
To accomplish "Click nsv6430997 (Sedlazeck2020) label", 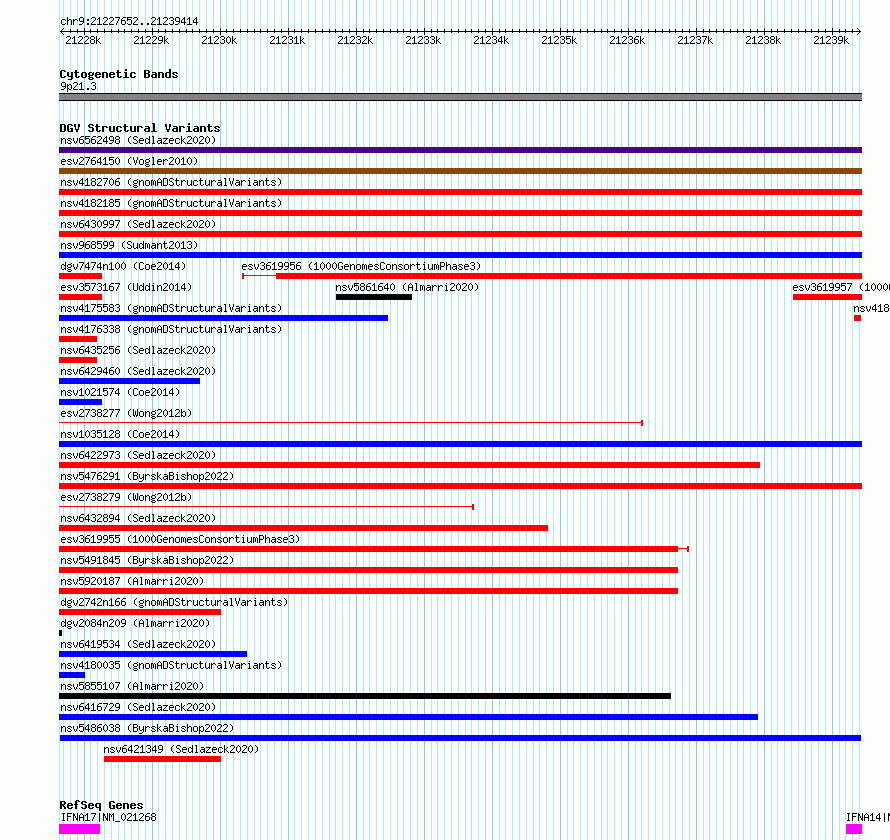I will 138,224.
